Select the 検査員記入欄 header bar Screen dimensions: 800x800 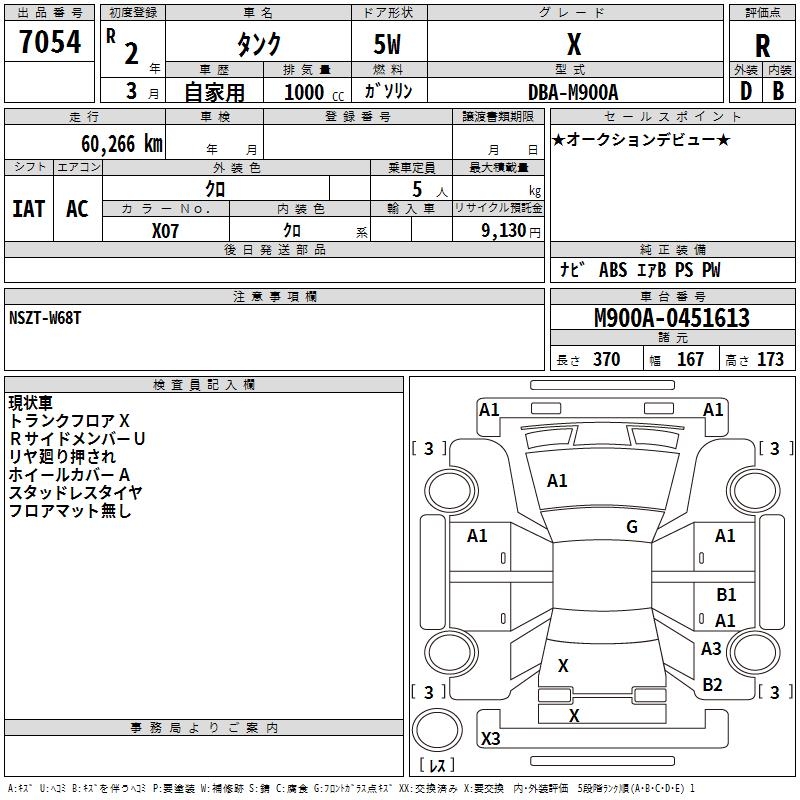pyautogui.click(x=204, y=385)
